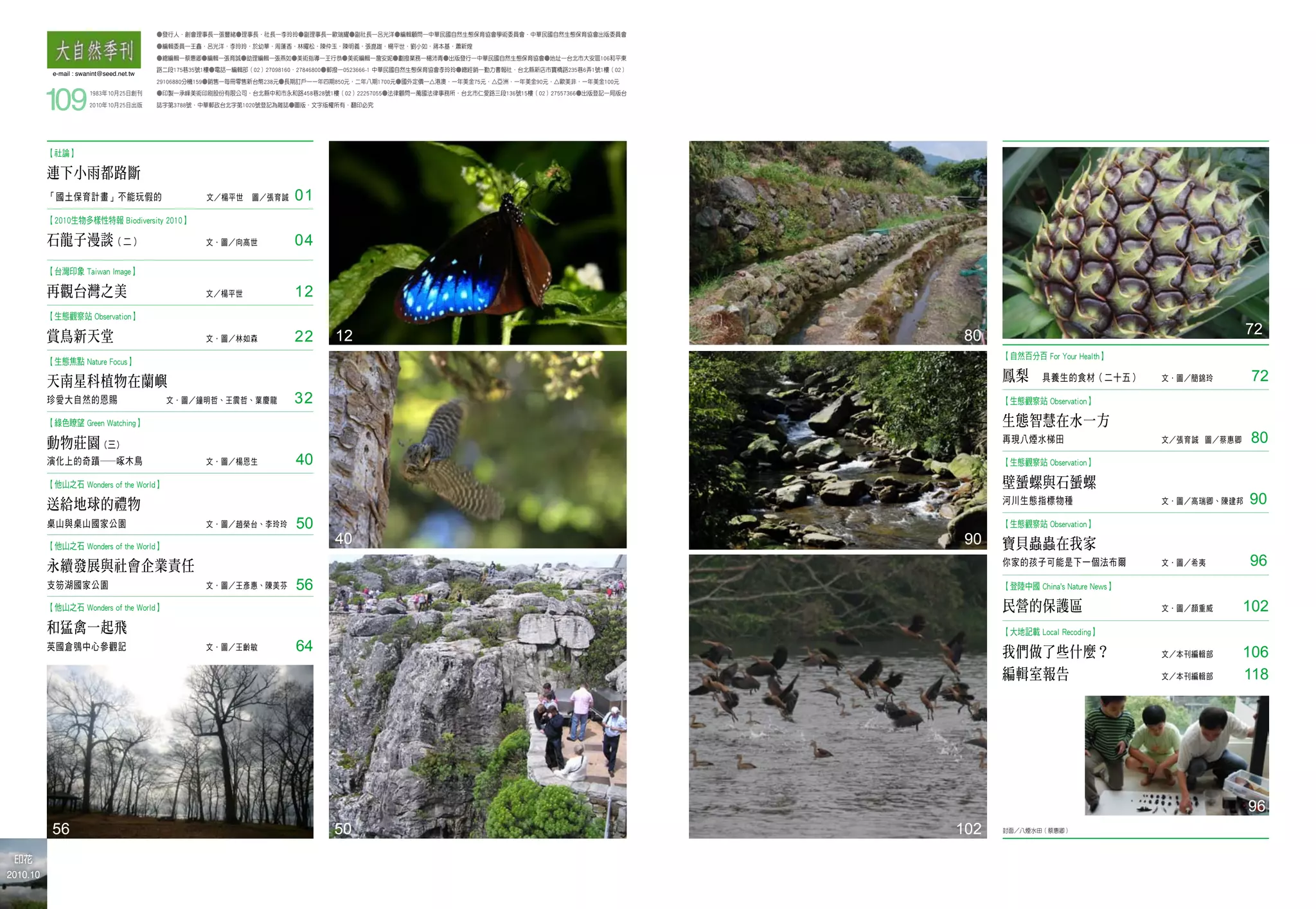Open the terraced field photo numbered 80
The width and height of the screenshot is (1316, 909).
[837, 242]
